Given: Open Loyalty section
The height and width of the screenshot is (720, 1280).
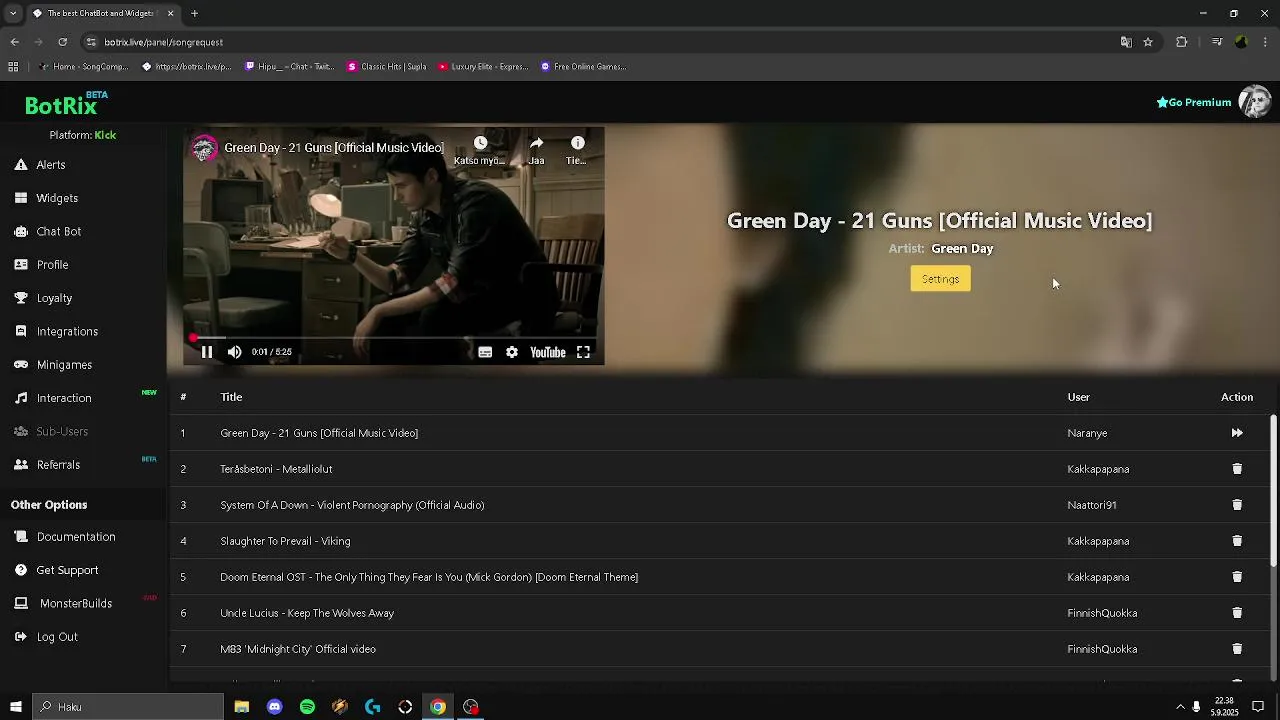Looking at the screenshot, I should 54,298.
